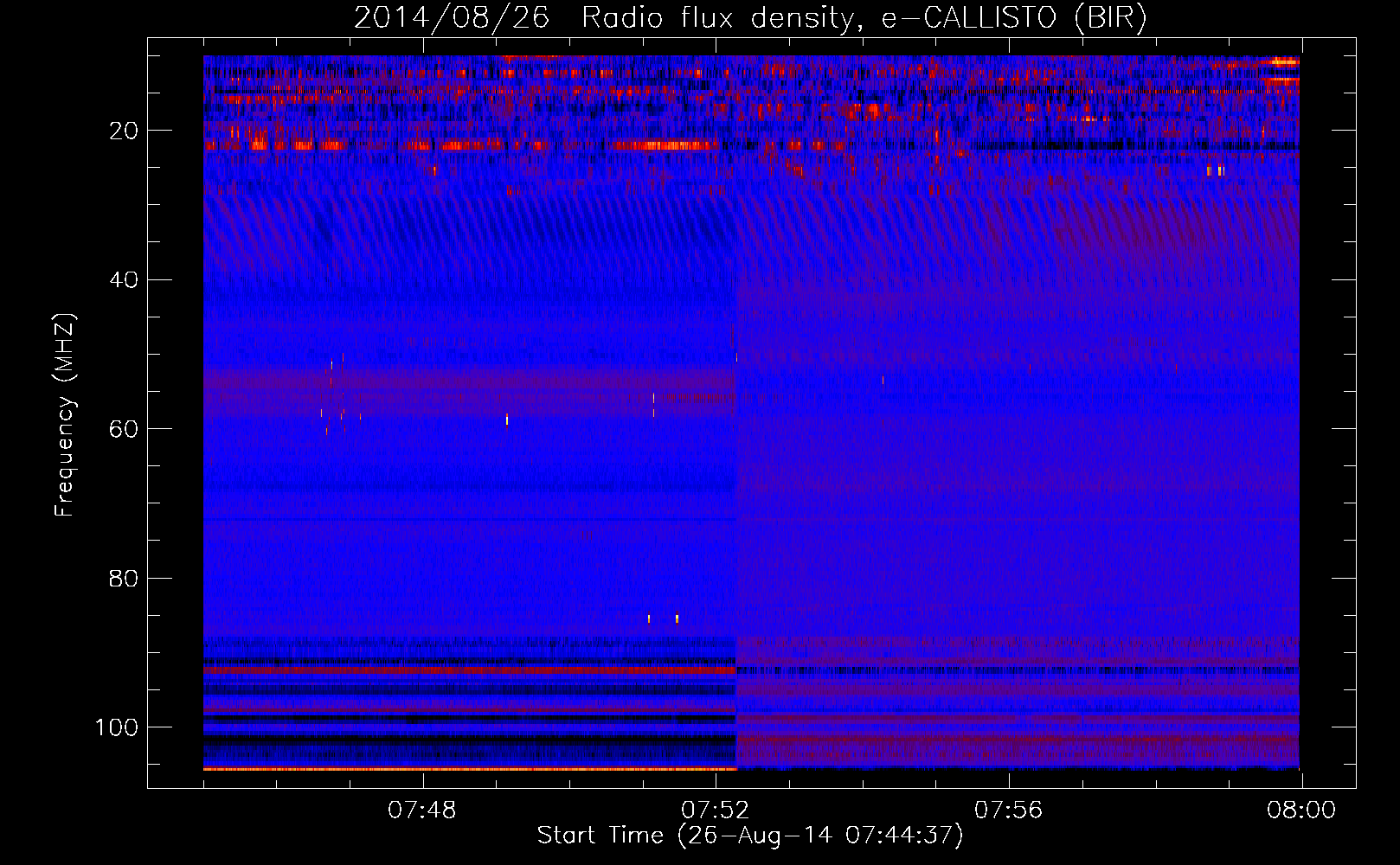Click the 40 MHz frequency tick label
The width and height of the screenshot is (1400, 865).
tap(124, 280)
